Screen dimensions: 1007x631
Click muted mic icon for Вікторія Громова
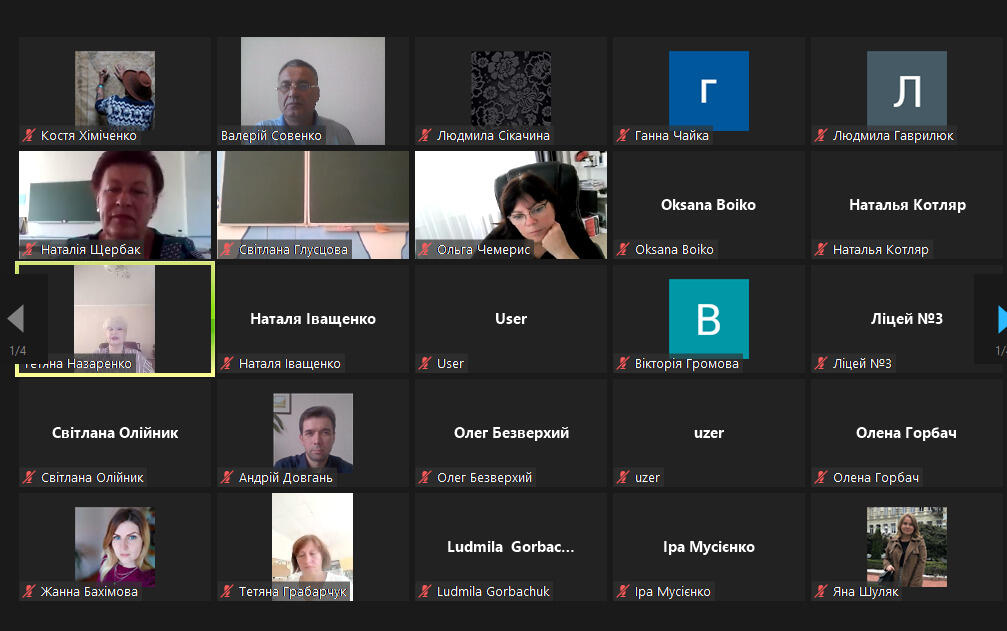pyautogui.click(x=622, y=363)
